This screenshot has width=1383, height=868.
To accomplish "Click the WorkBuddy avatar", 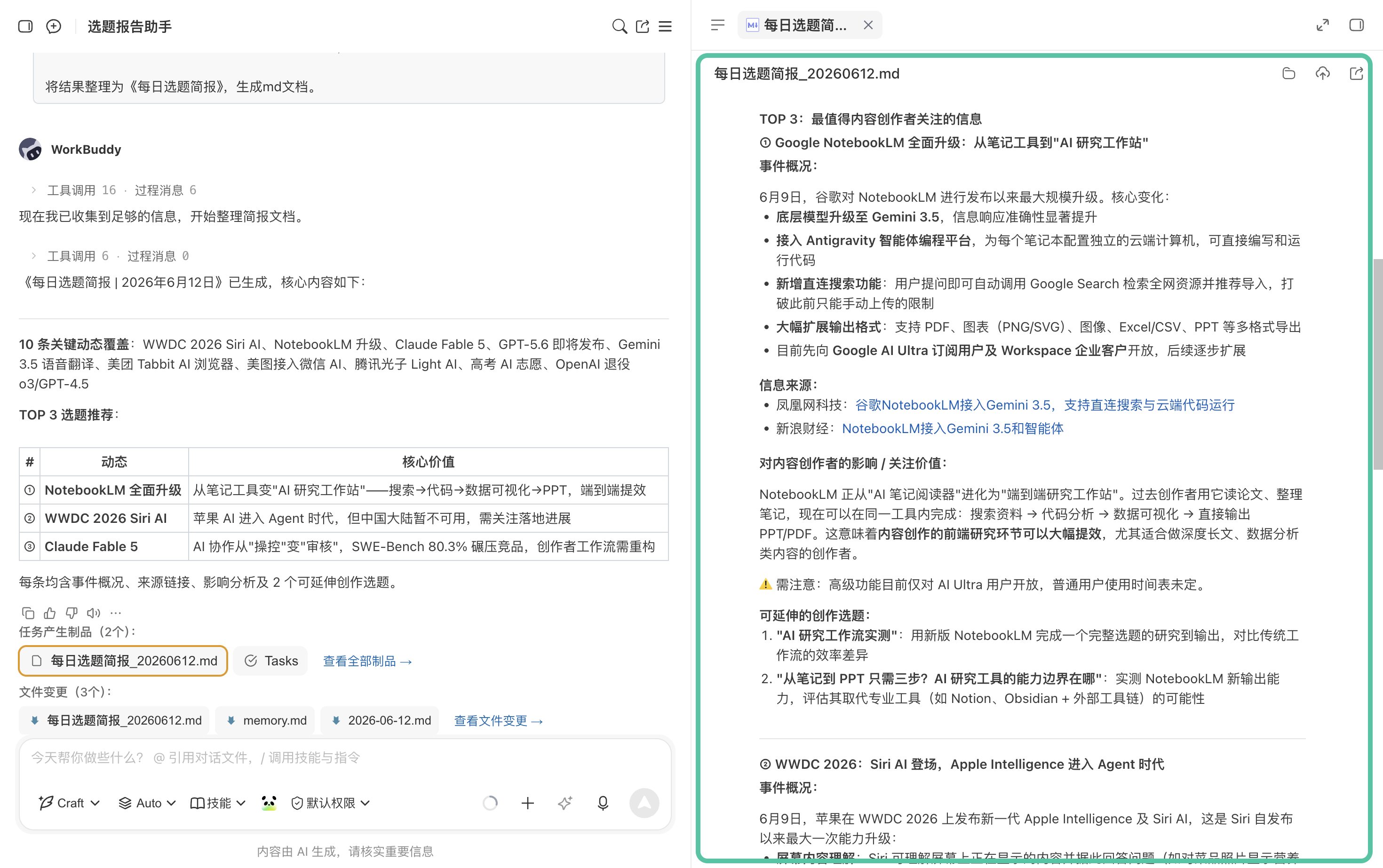I will (31, 149).
